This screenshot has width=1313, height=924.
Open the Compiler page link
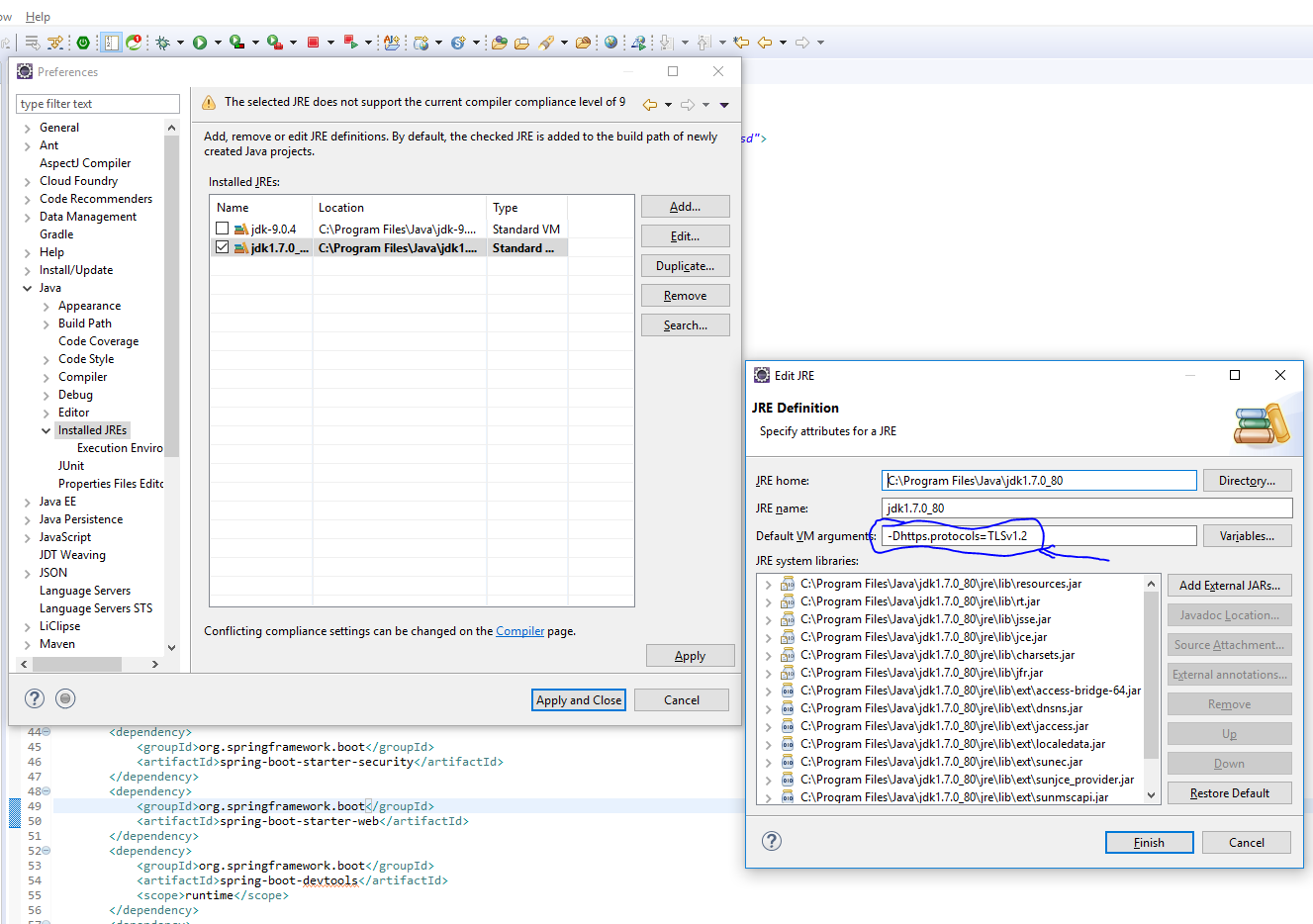point(519,631)
